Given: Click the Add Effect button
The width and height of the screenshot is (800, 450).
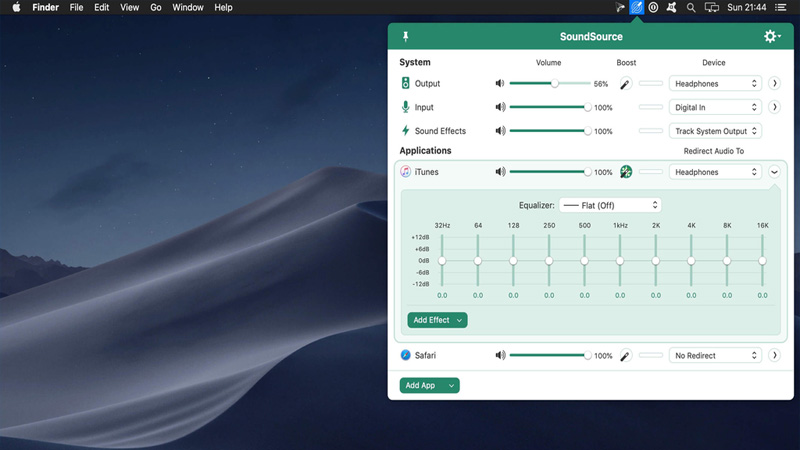Looking at the screenshot, I should tap(437, 320).
